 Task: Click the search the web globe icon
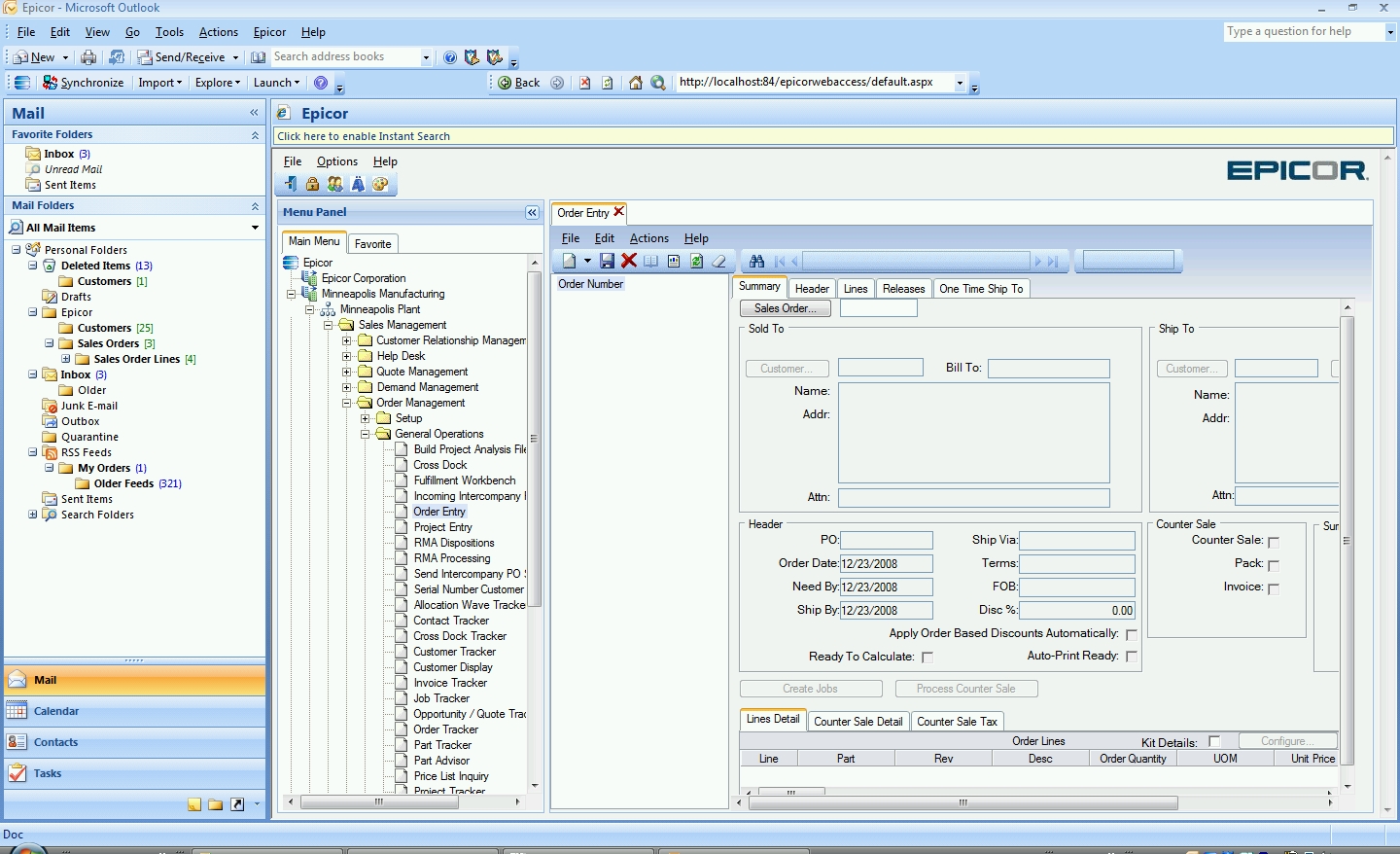(658, 83)
